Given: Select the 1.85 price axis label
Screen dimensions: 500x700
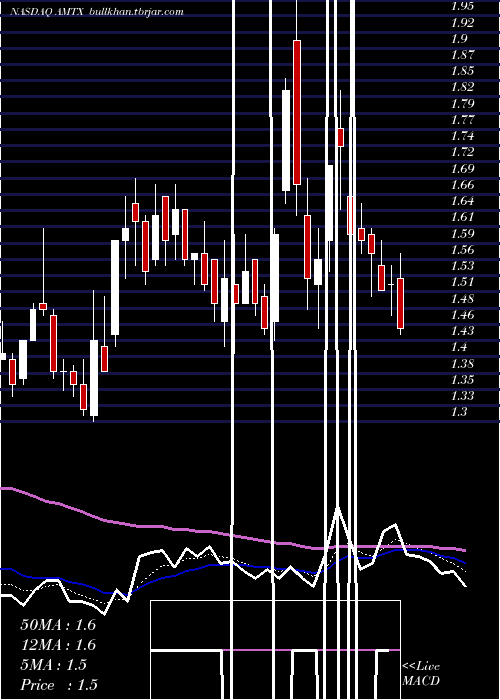Looking at the screenshot, I should (x=462, y=71).
